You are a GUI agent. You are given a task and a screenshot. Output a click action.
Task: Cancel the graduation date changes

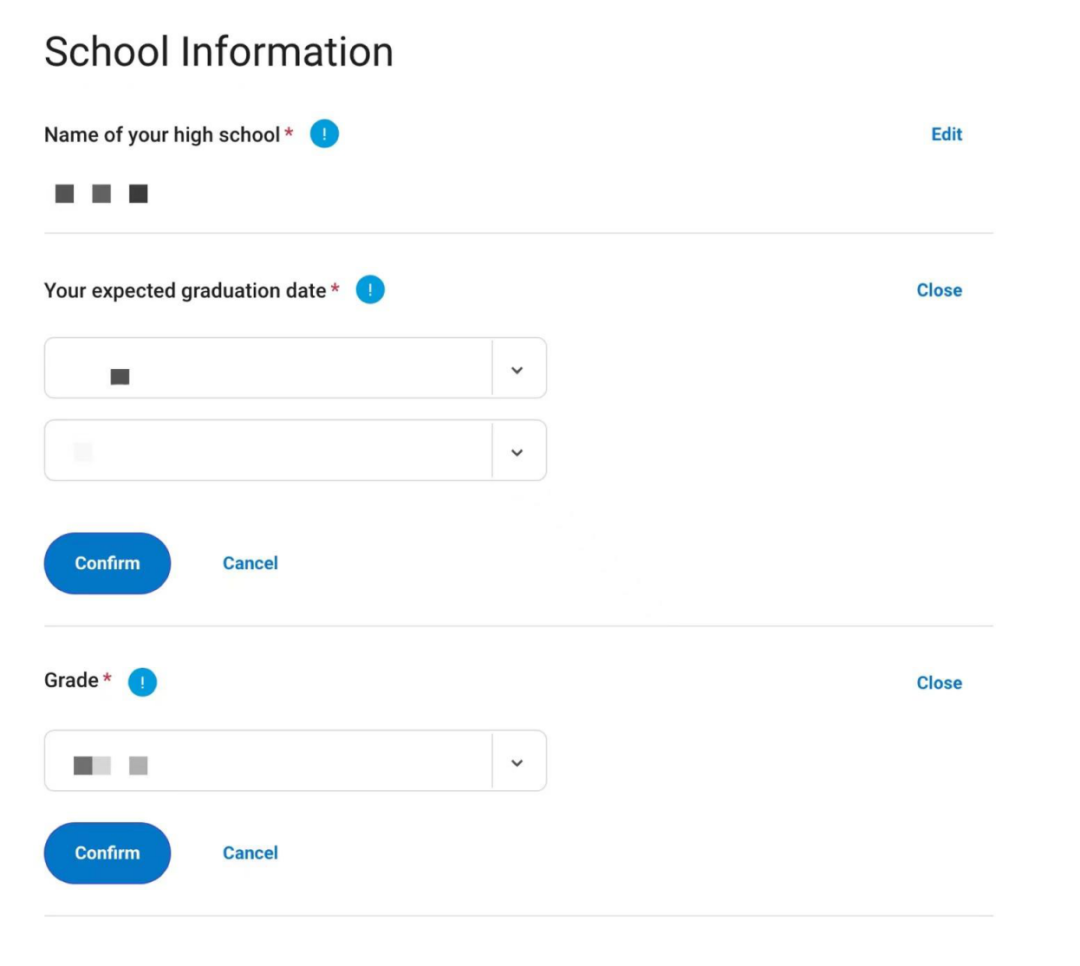click(250, 563)
